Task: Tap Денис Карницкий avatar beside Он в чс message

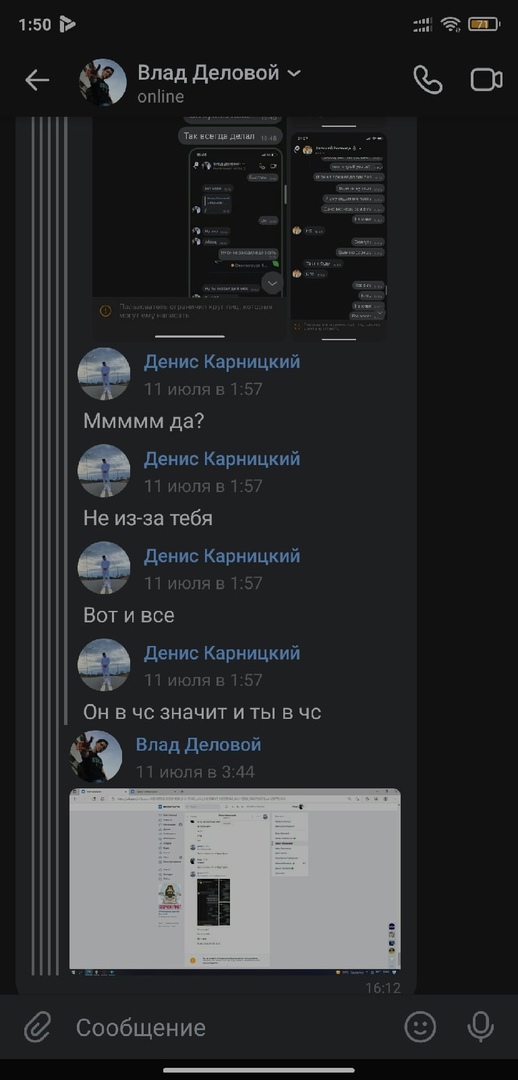Action: pyautogui.click(x=104, y=665)
